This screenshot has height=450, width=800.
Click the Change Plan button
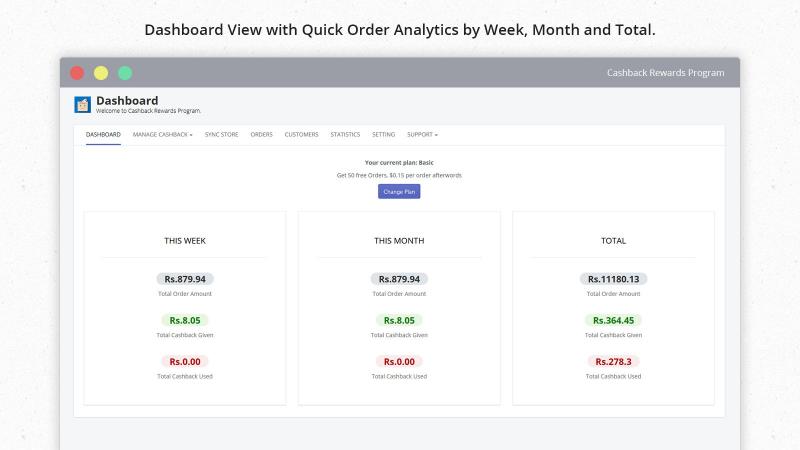tap(399, 191)
